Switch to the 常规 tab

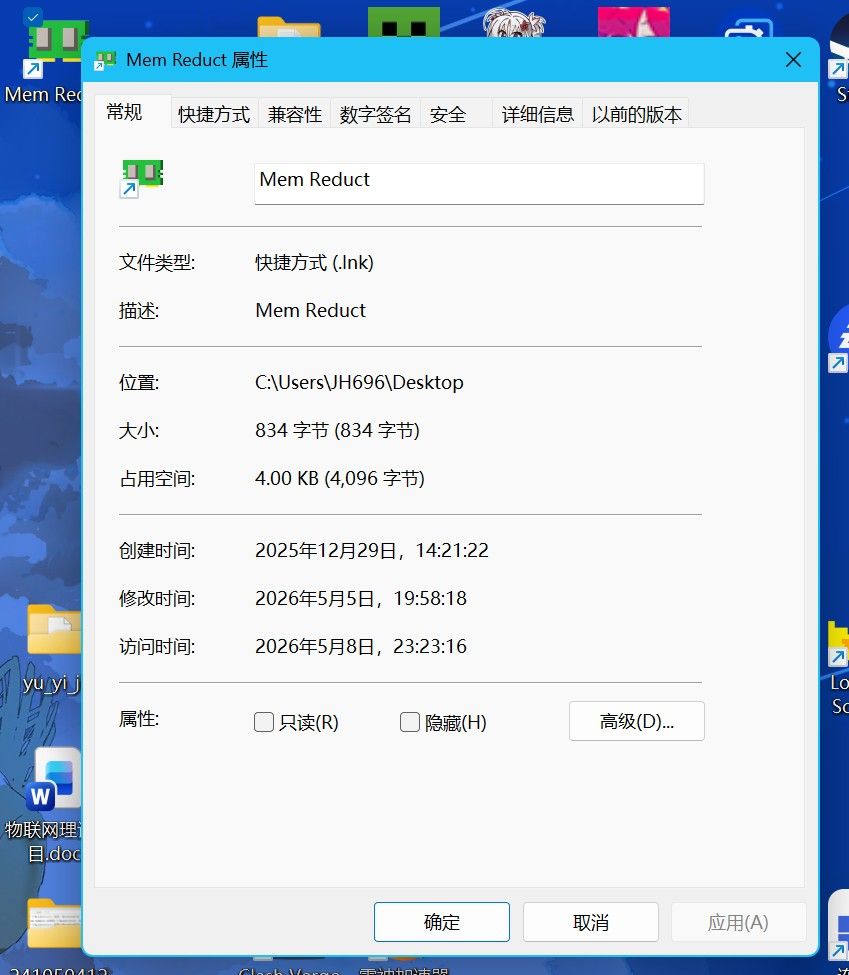(x=132, y=112)
